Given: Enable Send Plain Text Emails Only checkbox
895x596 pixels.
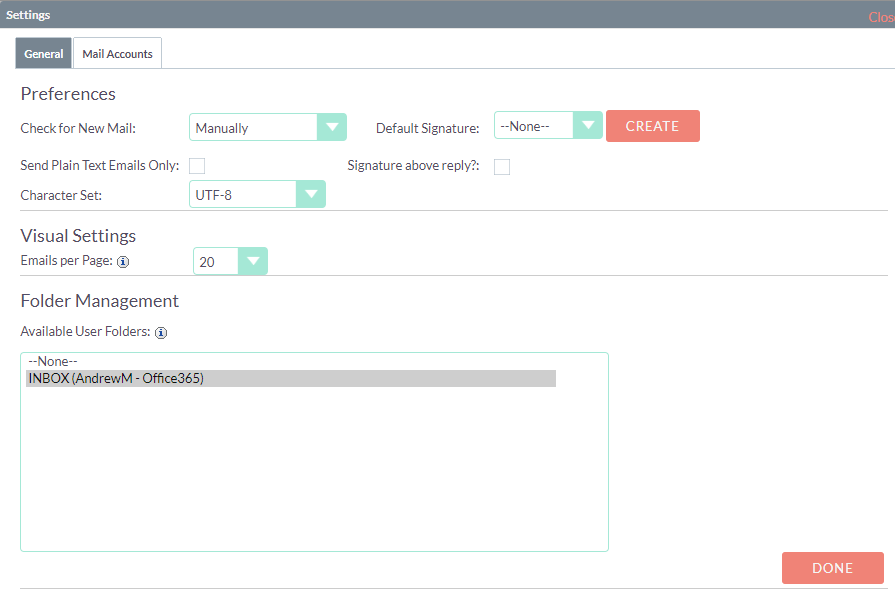Looking at the screenshot, I should click(x=197, y=166).
